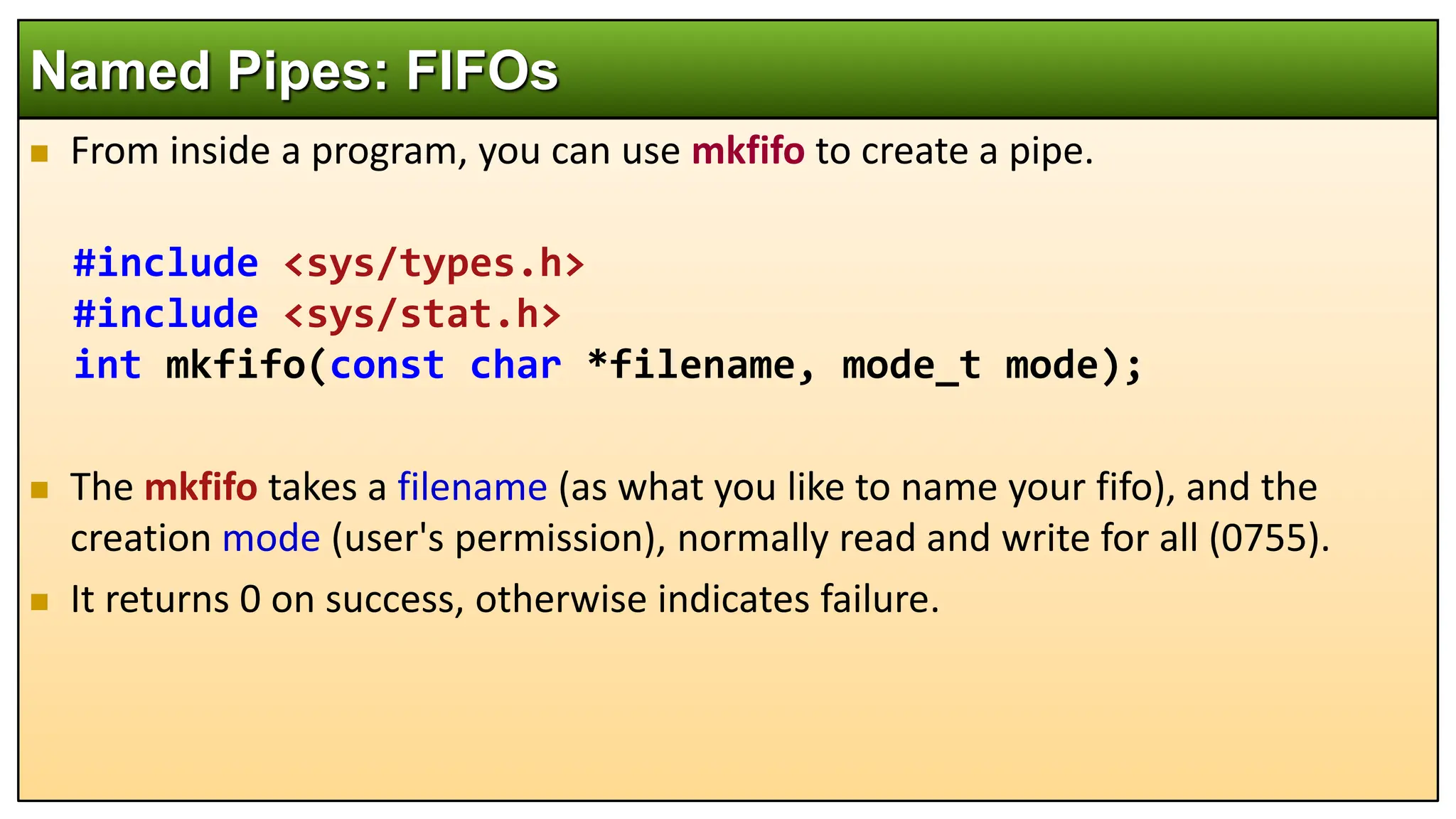Click the second yellow bullet square
The image size is (1456, 819).
pyautogui.click(x=40, y=490)
